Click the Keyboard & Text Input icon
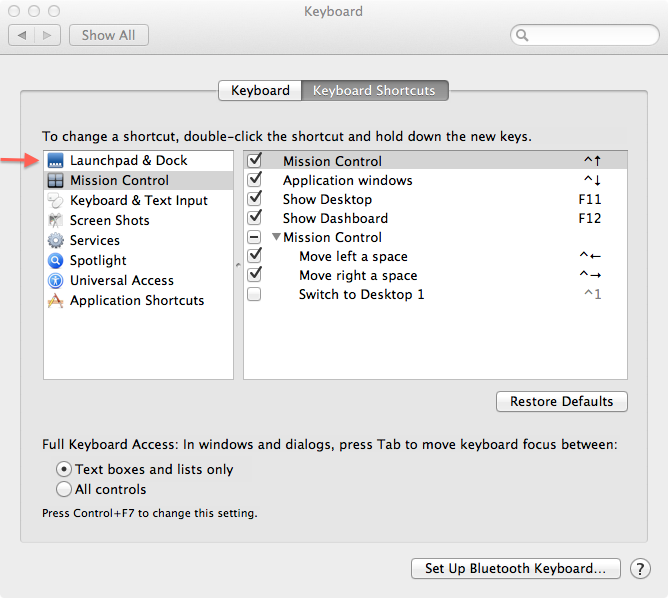 (x=55, y=201)
